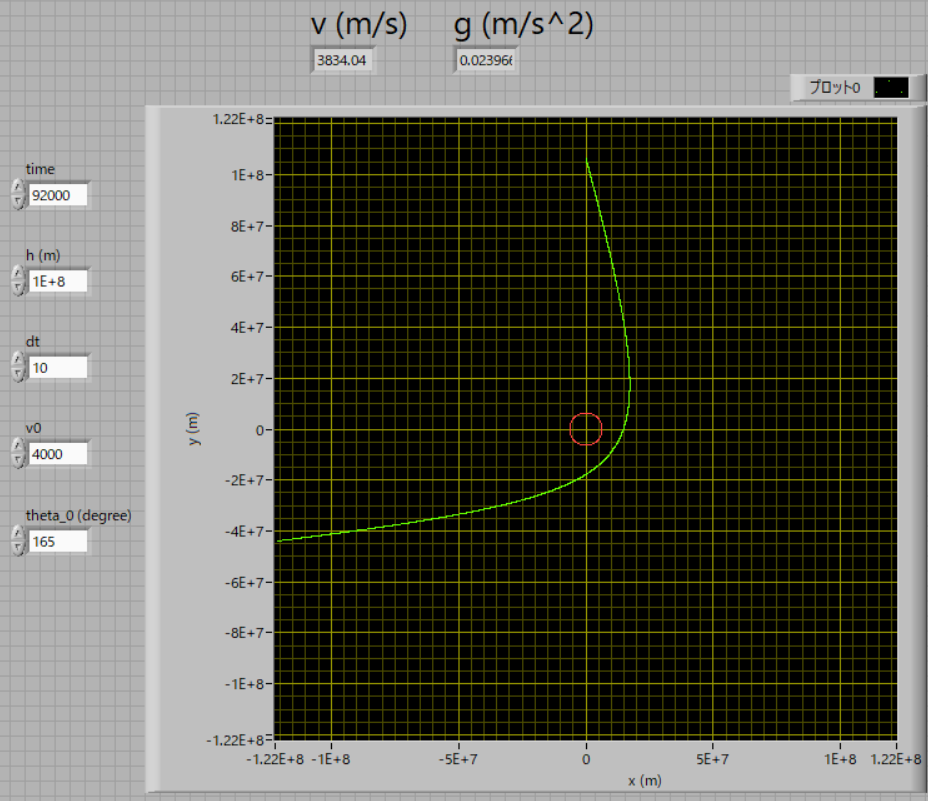
Task: Click the increment arrow for time
Action: (17, 188)
